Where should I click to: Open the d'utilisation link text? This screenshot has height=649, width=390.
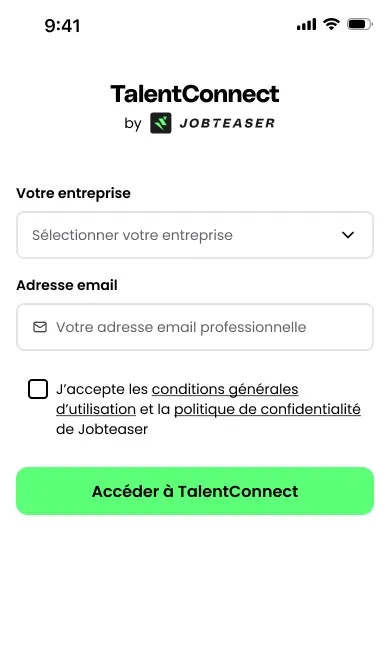pos(96,409)
